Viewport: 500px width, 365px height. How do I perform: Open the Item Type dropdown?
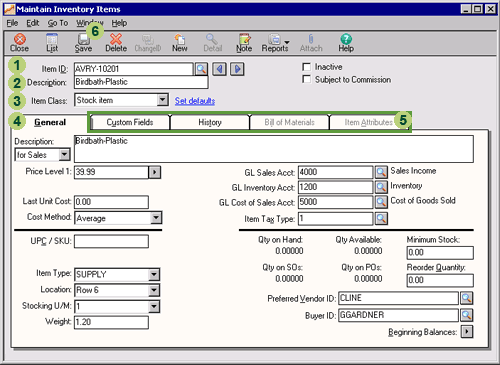pos(154,274)
